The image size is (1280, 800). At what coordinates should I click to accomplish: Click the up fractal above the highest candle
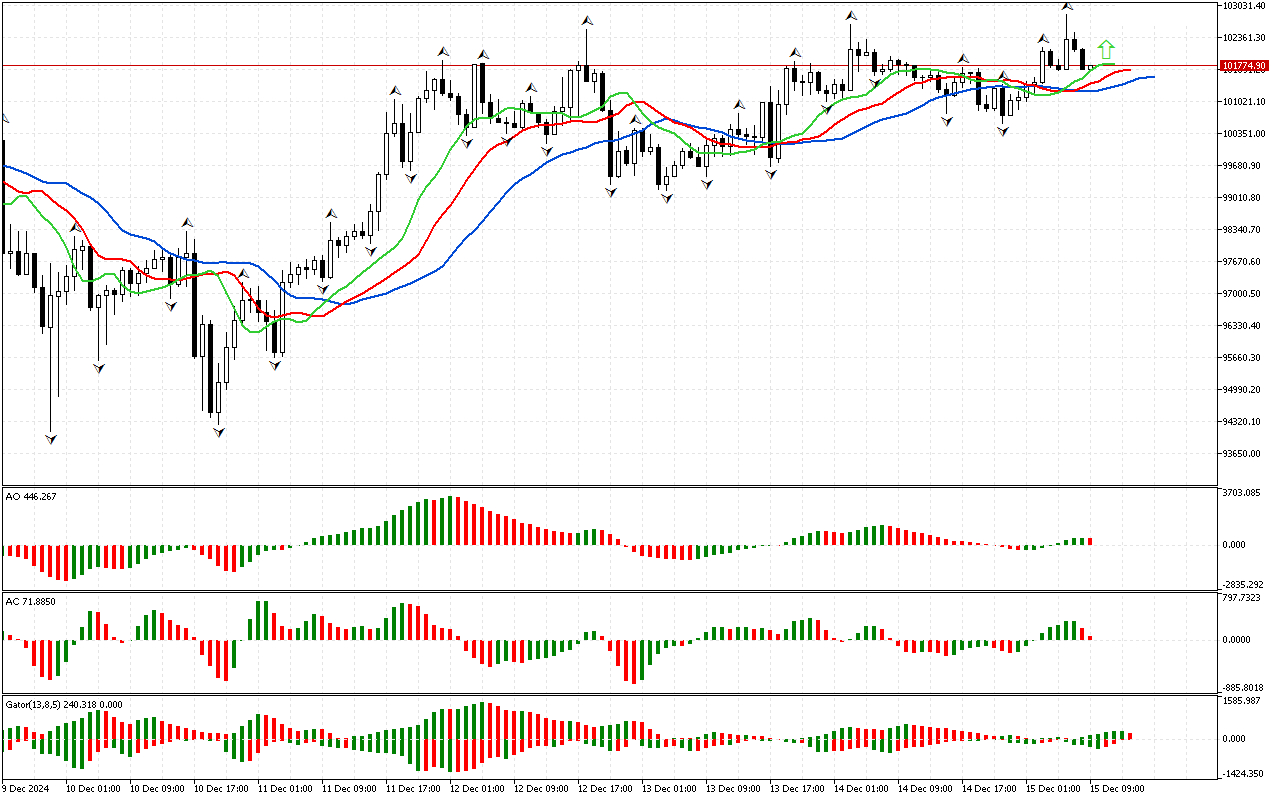pos(1067,6)
